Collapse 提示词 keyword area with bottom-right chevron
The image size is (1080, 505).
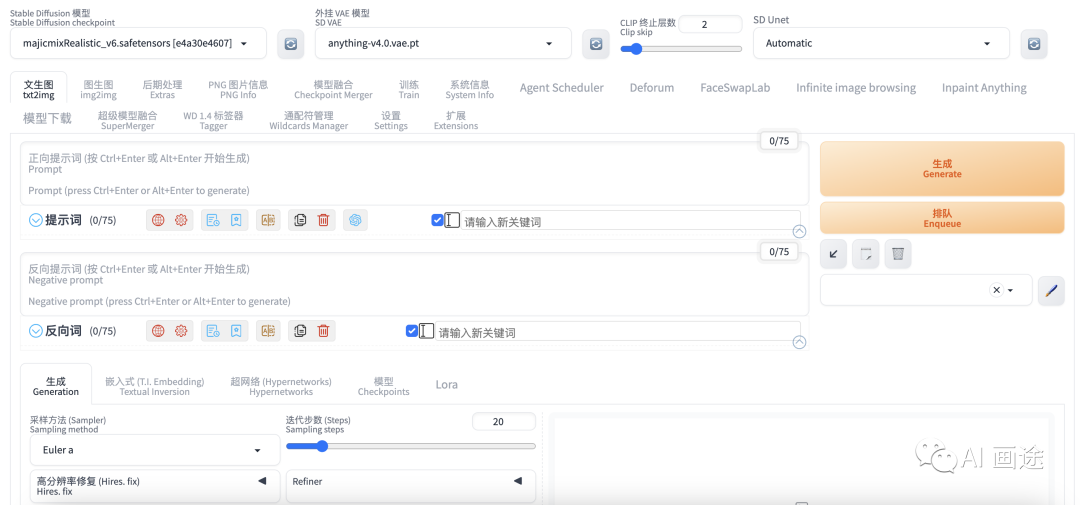click(x=800, y=231)
